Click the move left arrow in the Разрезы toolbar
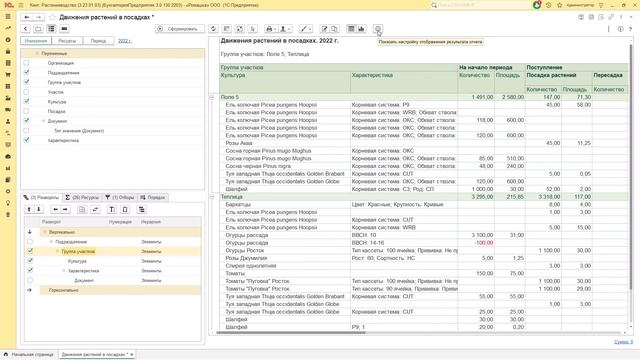640x360 pixels. coord(55,209)
